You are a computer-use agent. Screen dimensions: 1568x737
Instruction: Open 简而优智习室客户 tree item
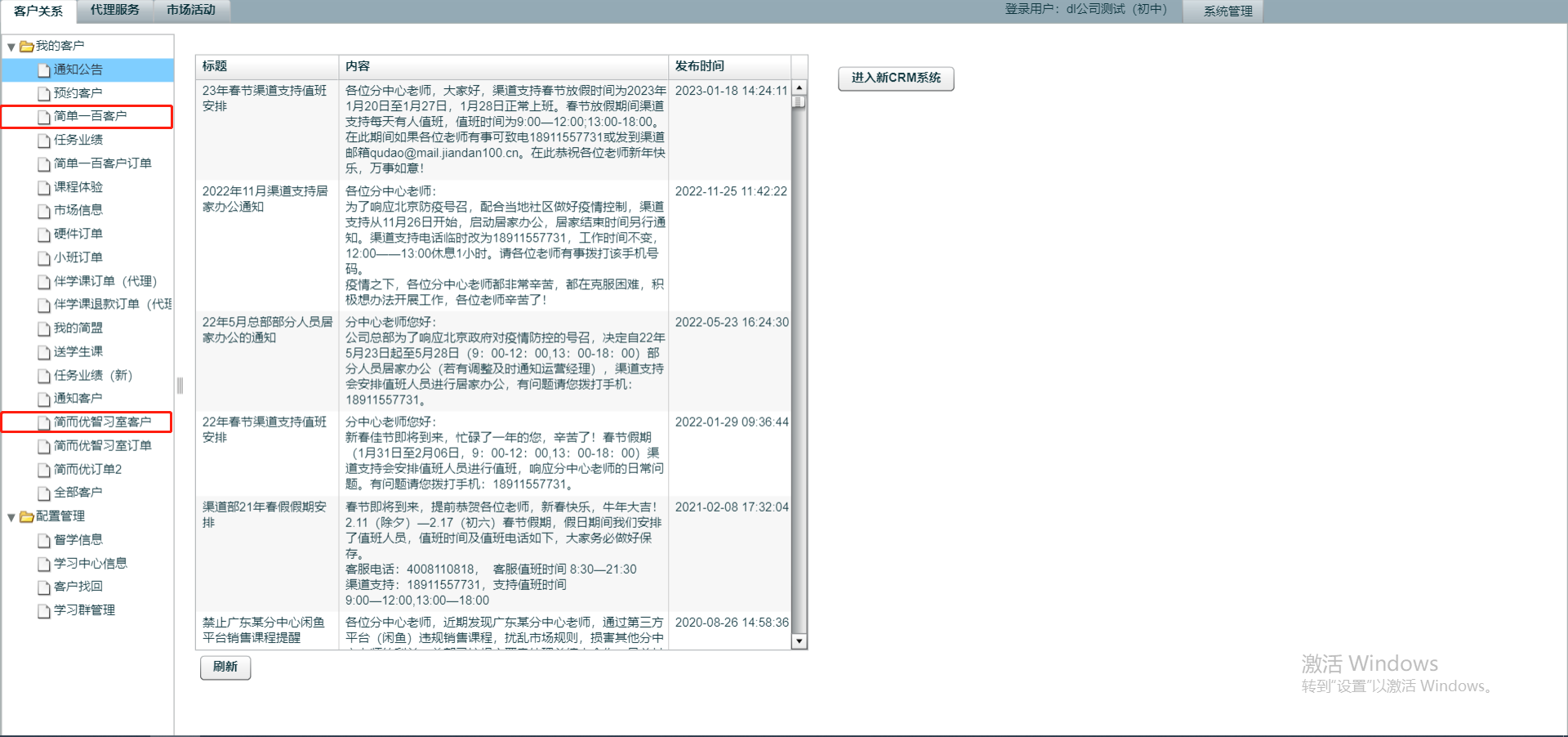[102, 422]
